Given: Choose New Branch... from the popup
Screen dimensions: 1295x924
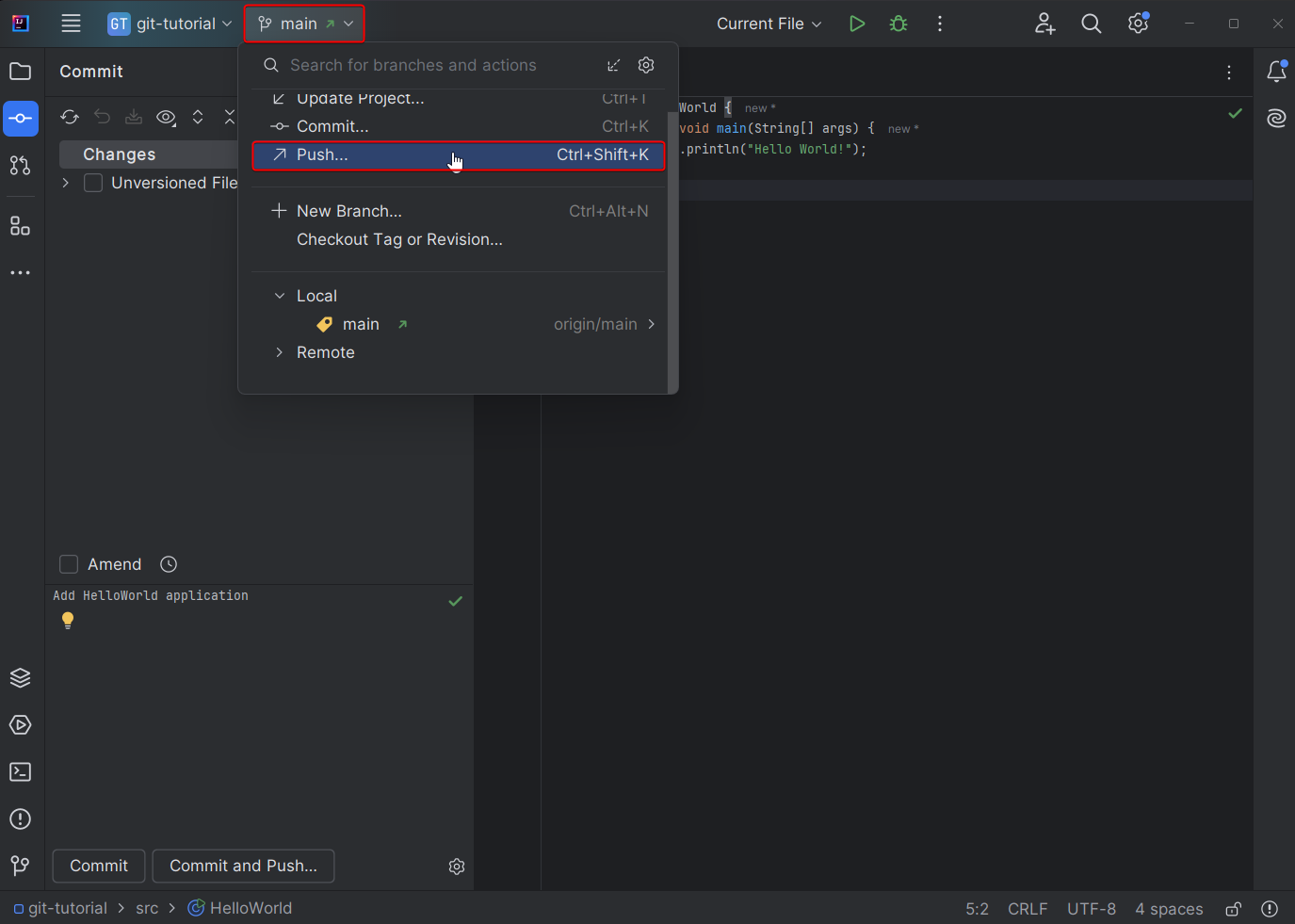Looking at the screenshot, I should pyautogui.click(x=348, y=211).
